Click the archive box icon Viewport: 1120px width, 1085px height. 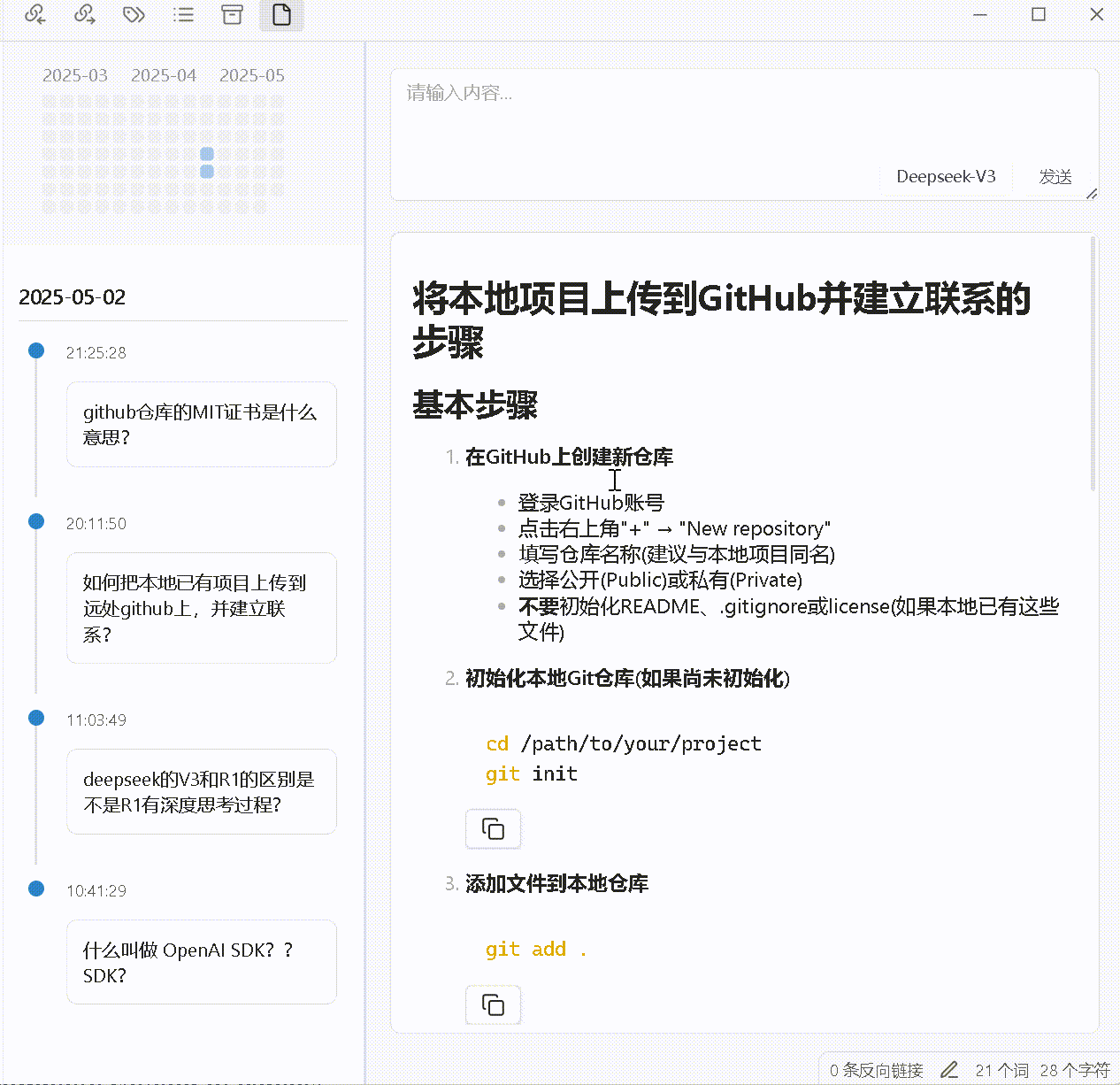coord(232,14)
